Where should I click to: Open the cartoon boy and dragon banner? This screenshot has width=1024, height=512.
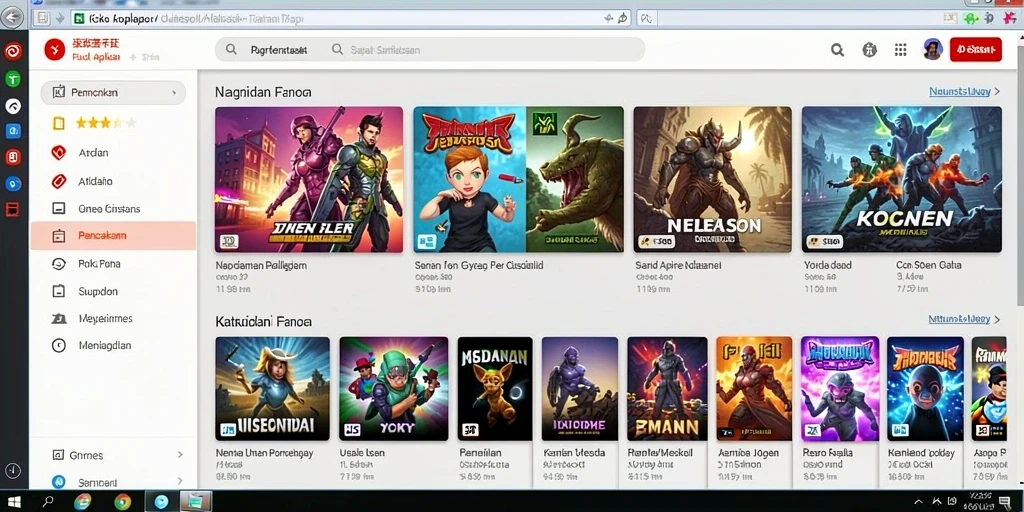pos(519,180)
